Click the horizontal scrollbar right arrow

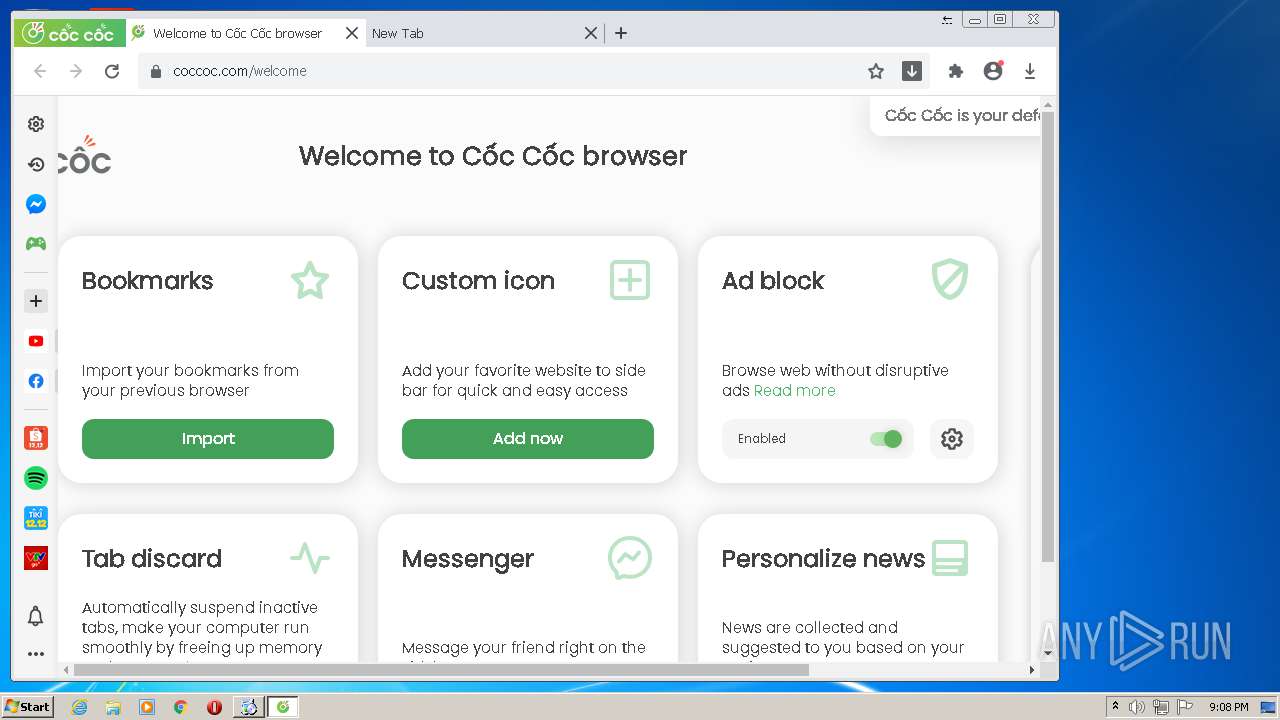click(x=1033, y=670)
